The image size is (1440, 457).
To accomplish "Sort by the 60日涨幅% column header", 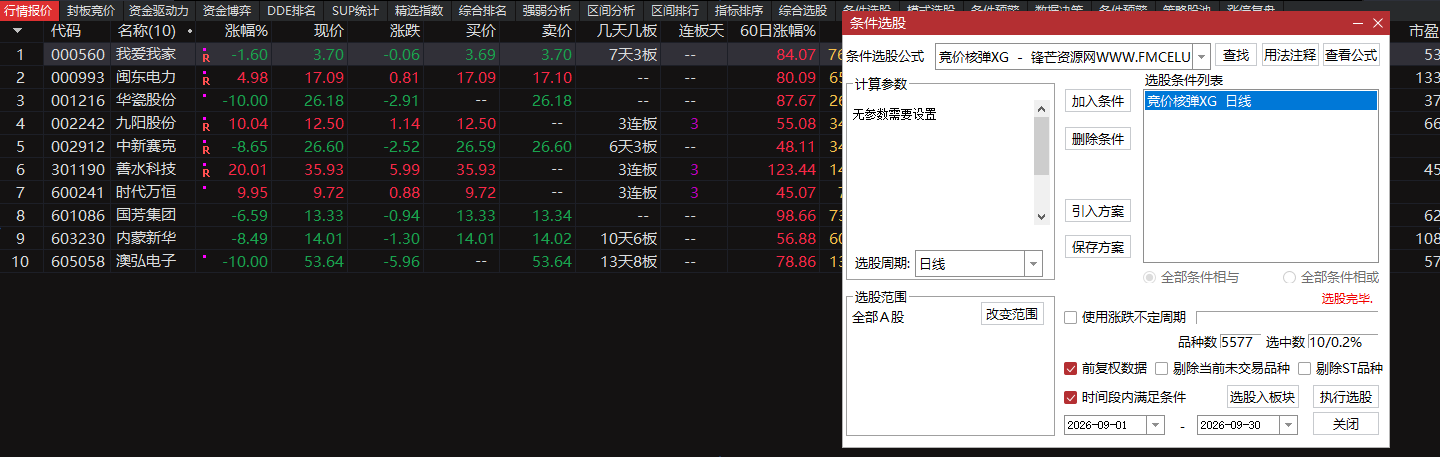I will [x=778, y=31].
